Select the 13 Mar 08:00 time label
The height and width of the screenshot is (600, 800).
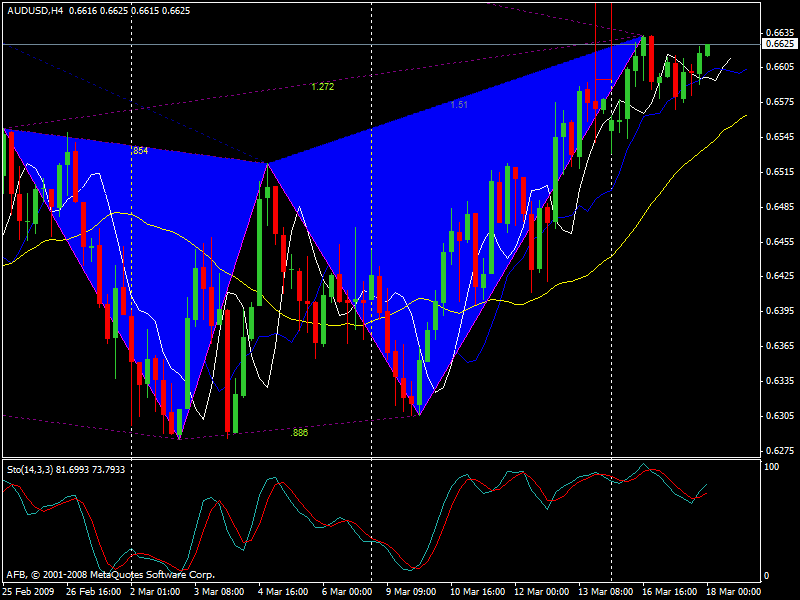[606, 591]
